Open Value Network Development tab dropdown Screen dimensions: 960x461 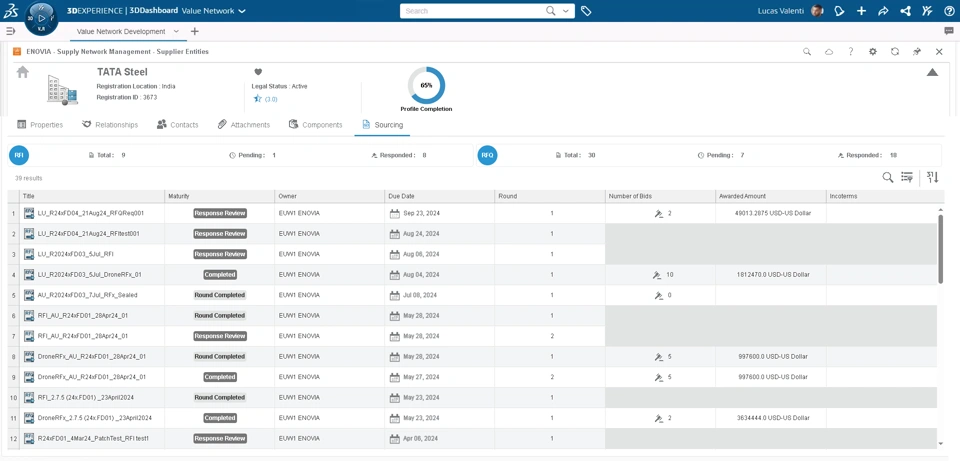pos(176,31)
